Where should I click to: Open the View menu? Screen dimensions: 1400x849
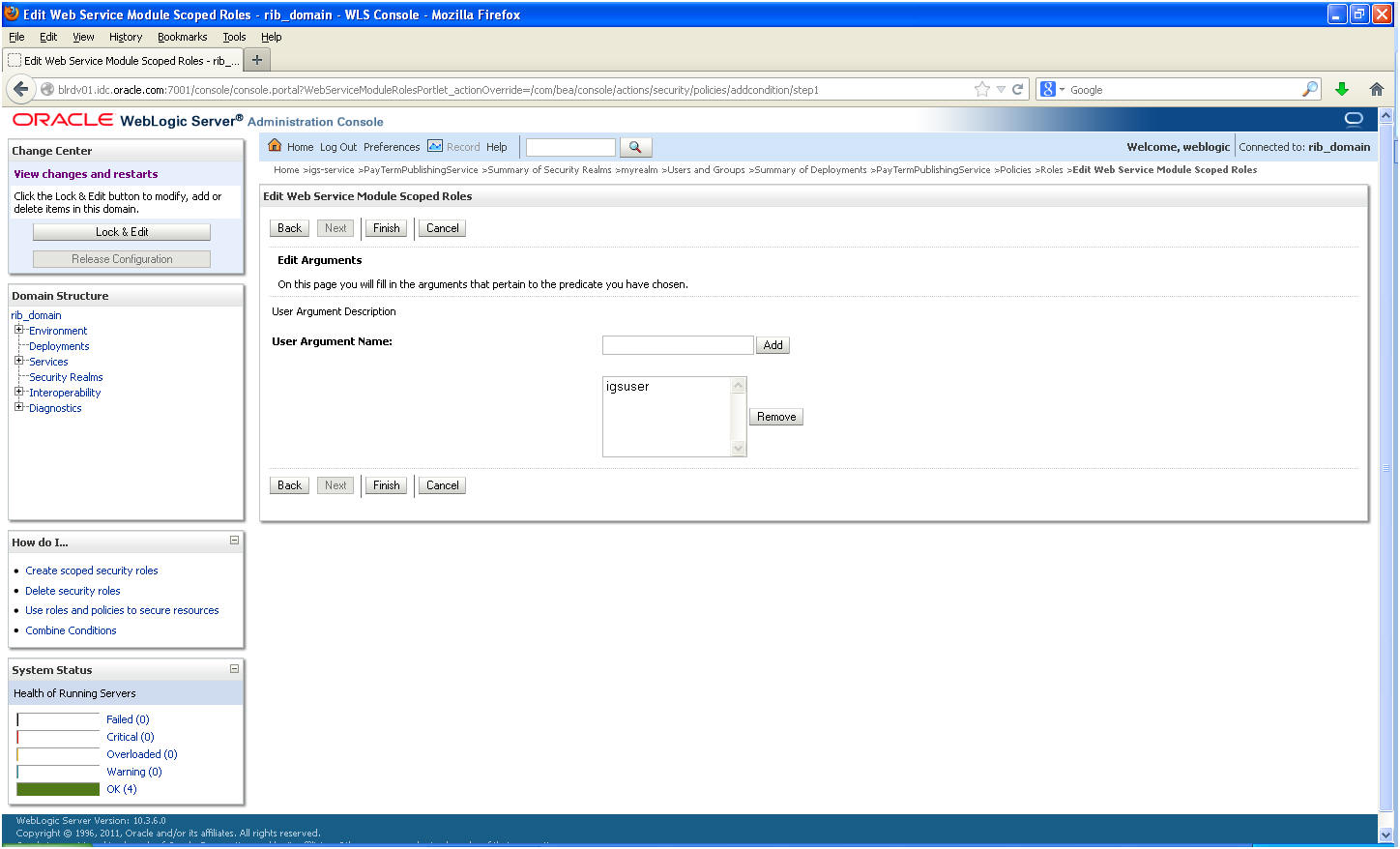coord(83,37)
